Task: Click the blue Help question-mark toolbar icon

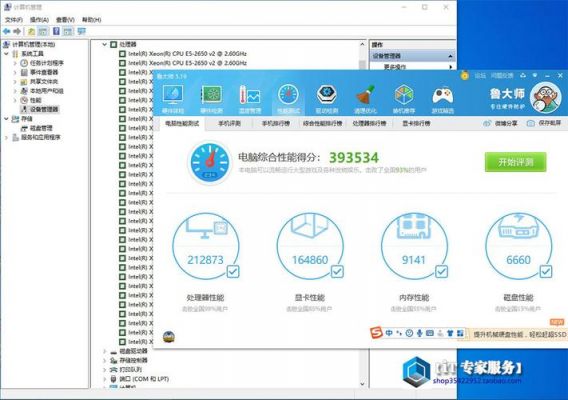Action: [57, 31]
